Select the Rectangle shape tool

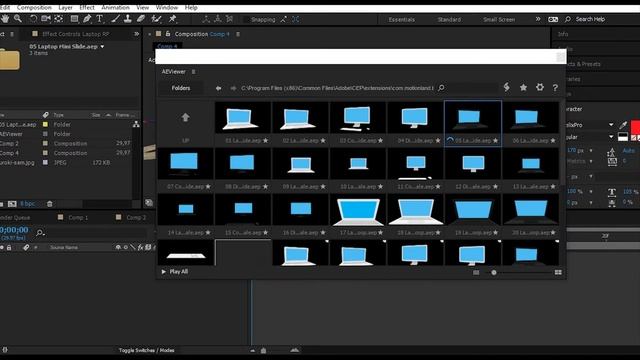coord(74,19)
